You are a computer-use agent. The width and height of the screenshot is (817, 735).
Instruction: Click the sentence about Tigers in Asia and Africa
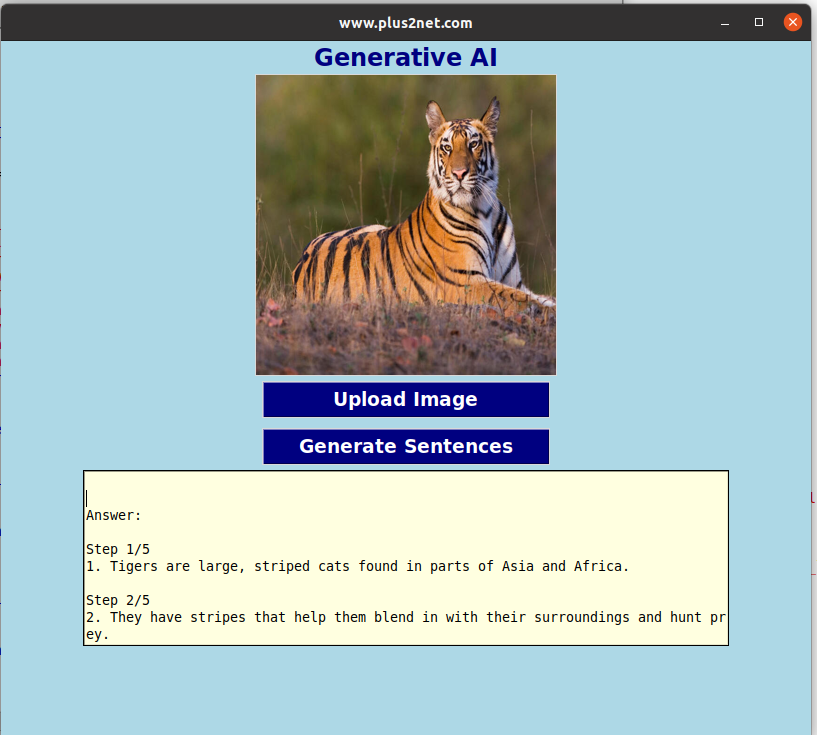tap(357, 567)
